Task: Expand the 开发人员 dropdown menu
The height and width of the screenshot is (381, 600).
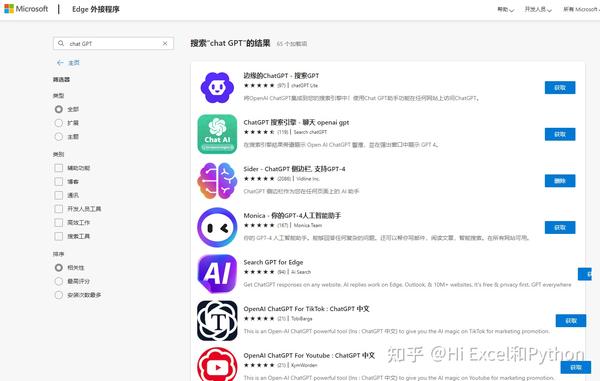Action: pos(538,9)
